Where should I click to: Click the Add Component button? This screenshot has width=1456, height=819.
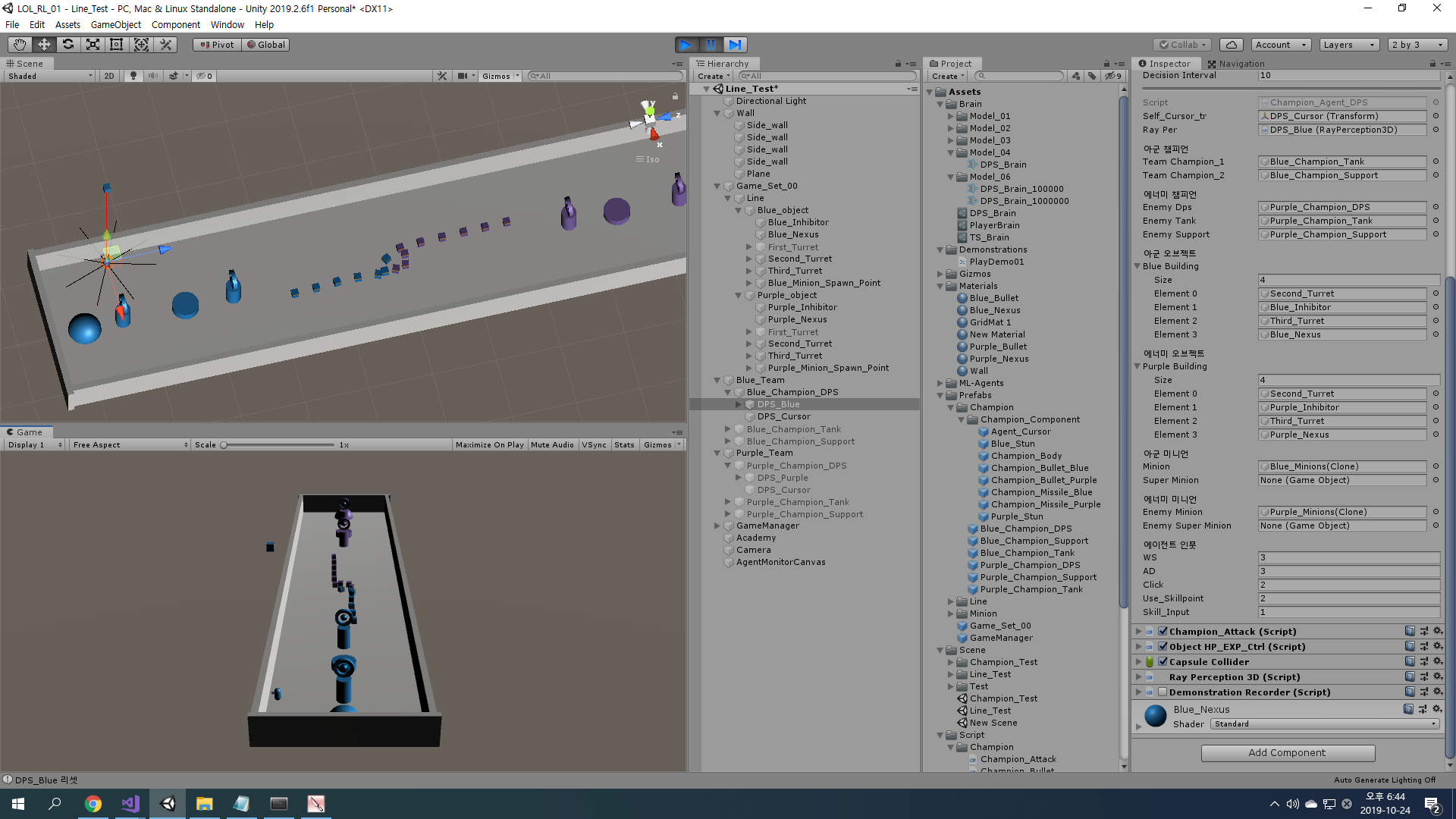1288,752
